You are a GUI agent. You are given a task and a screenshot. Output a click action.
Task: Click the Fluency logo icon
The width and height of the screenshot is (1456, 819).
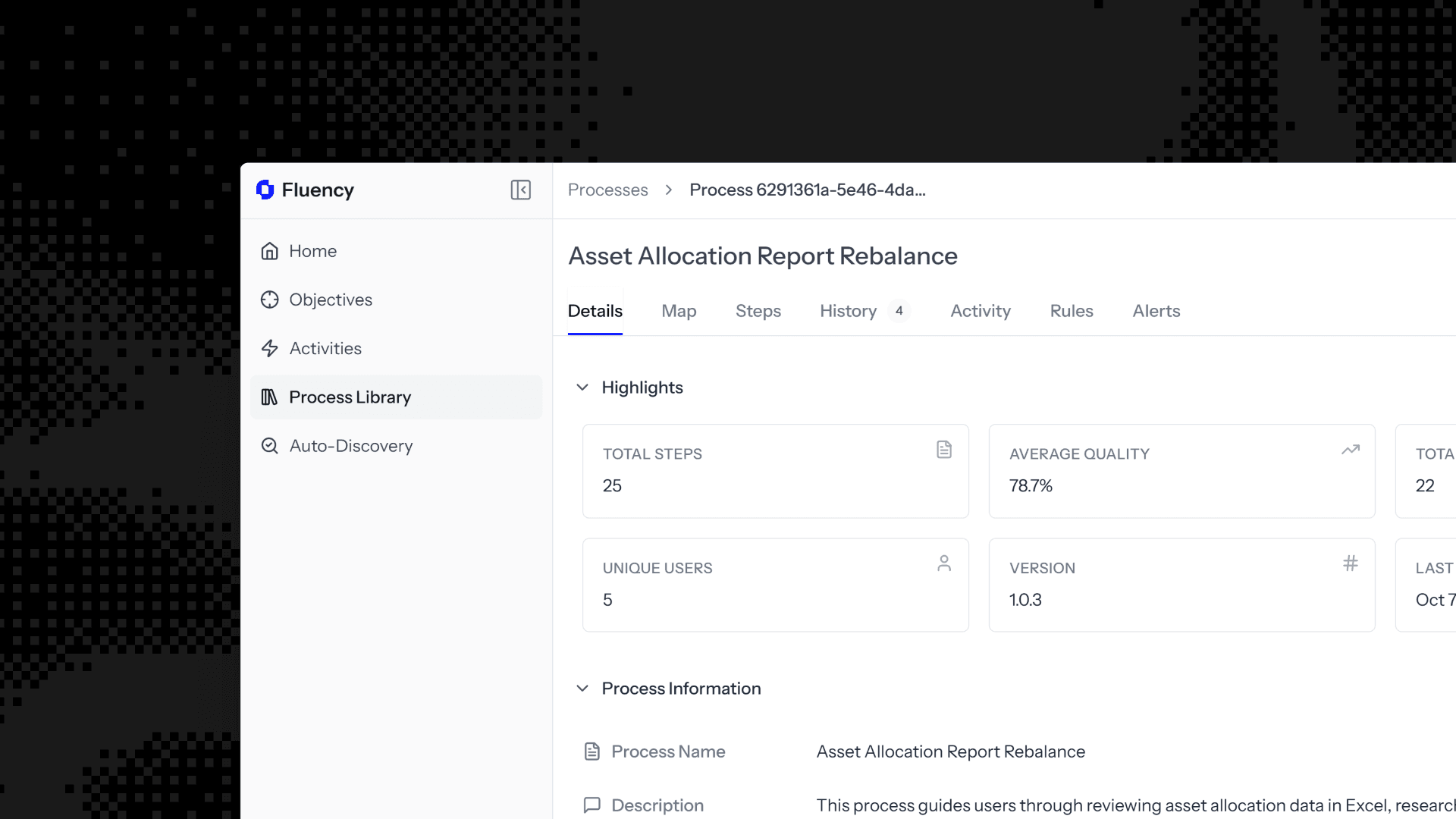click(265, 190)
